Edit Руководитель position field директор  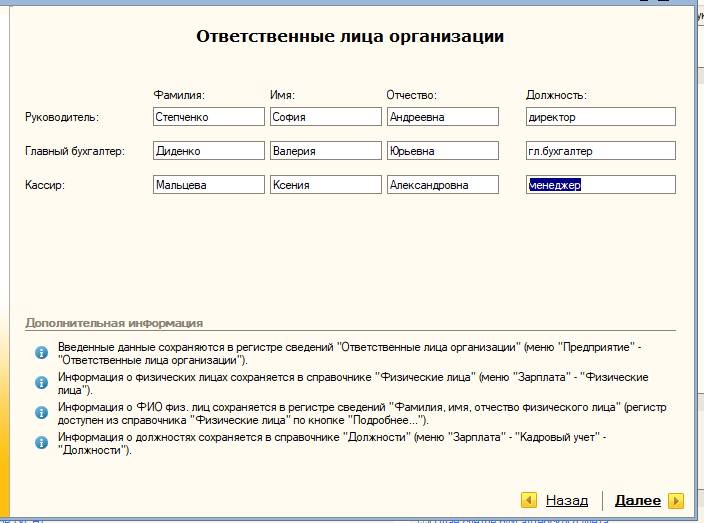coord(601,117)
